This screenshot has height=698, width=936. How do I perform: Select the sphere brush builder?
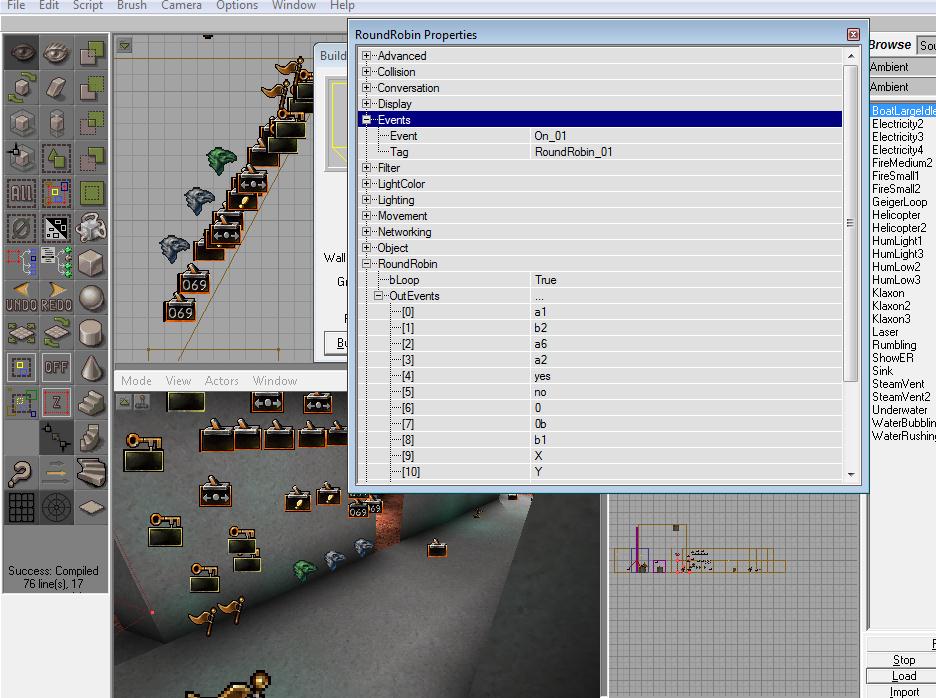pos(91,298)
